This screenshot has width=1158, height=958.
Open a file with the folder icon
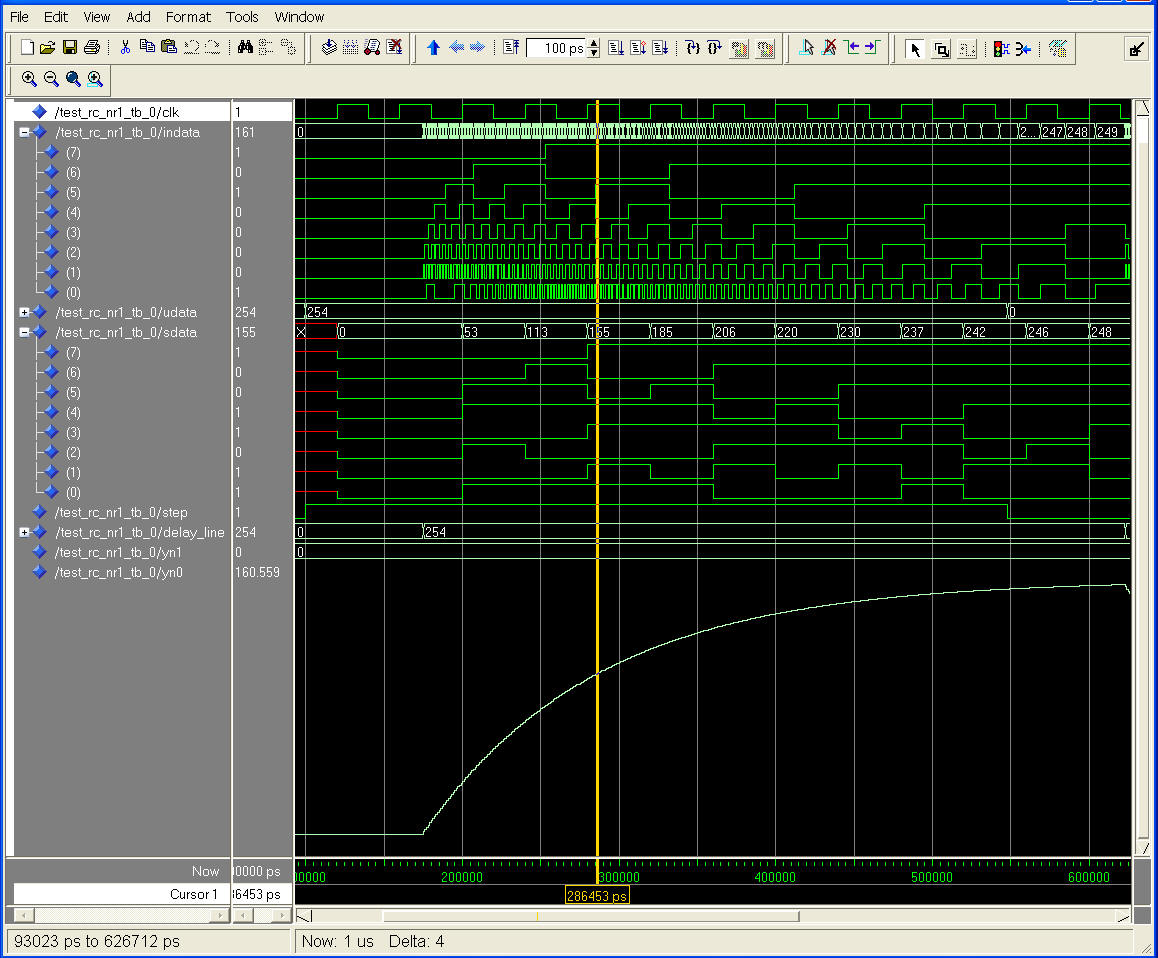48,48
